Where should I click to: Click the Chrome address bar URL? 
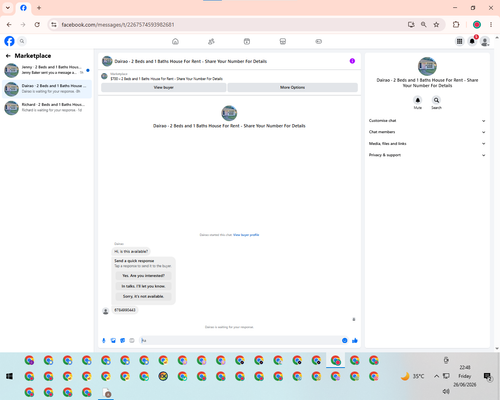click(x=118, y=25)
